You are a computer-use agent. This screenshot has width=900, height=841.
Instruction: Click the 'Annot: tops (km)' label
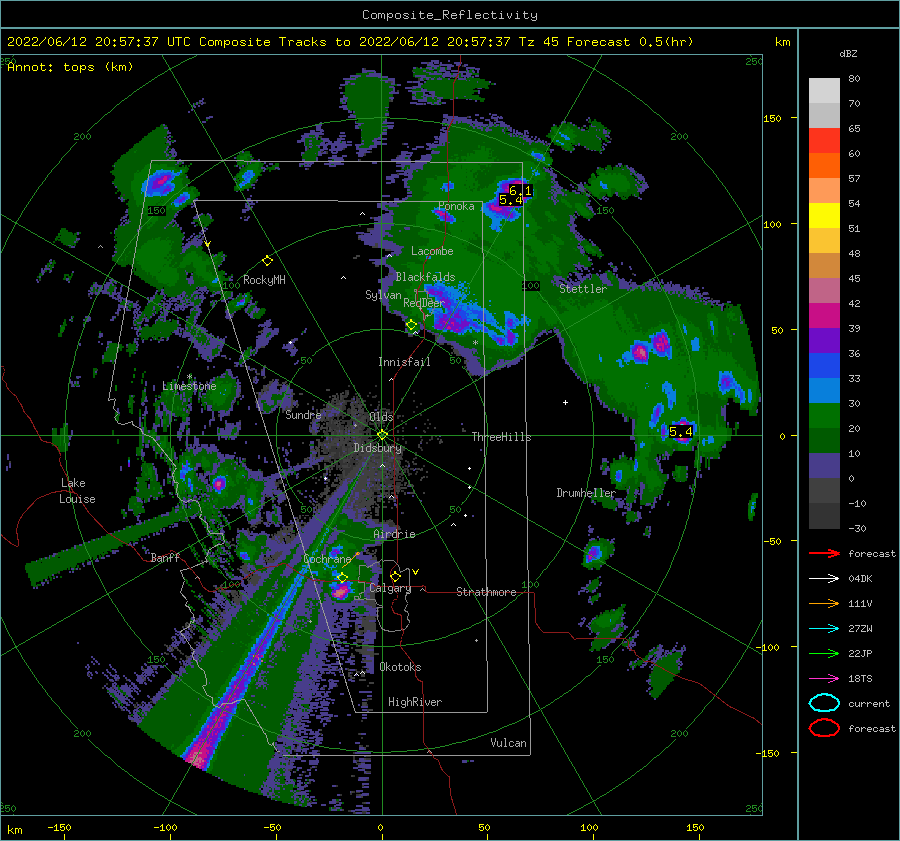[x=70, y=67]
